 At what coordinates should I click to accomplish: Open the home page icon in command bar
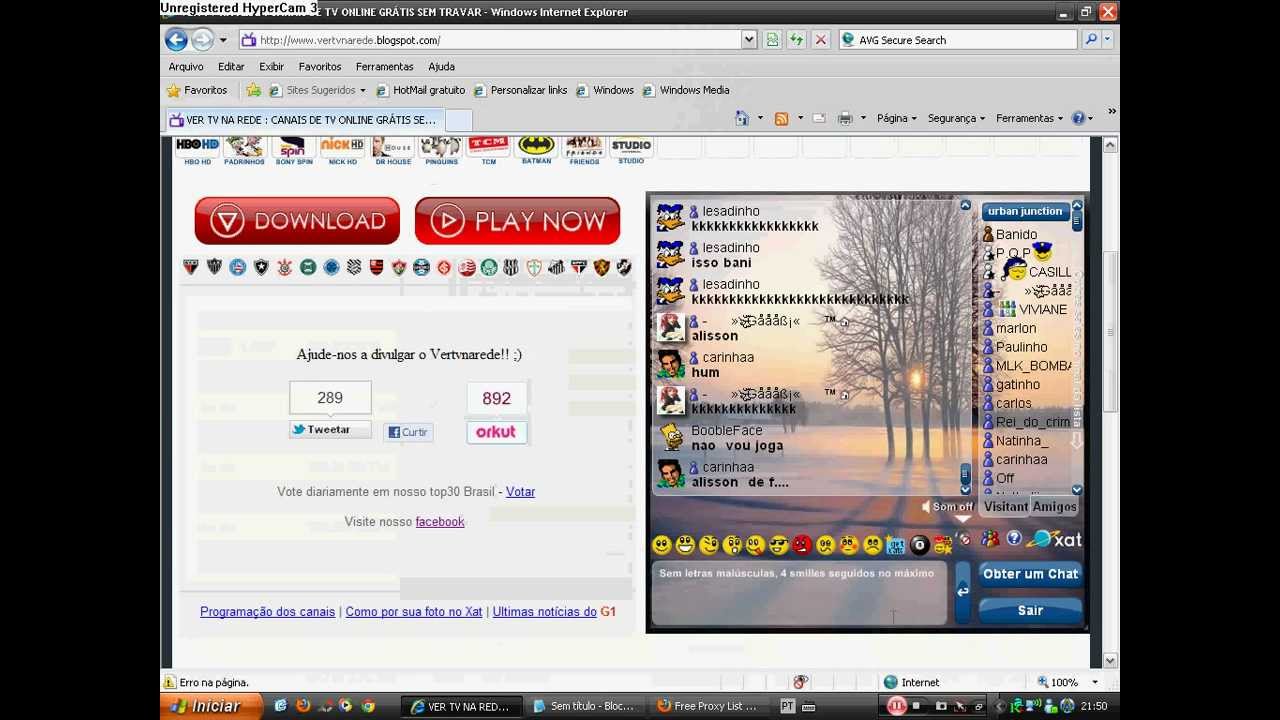click(x=742, y=118)
